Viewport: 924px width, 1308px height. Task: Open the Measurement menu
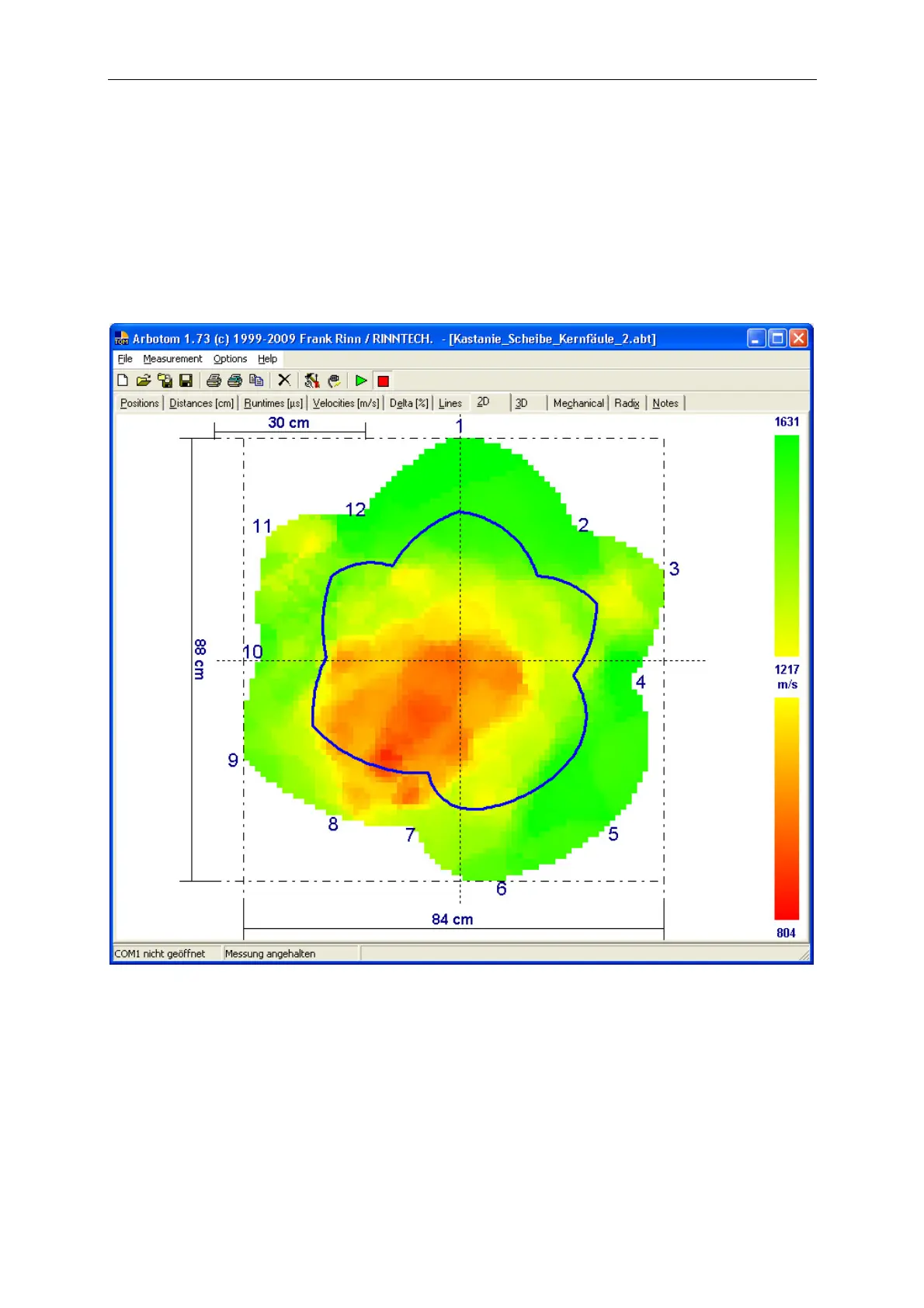[172, 359]
